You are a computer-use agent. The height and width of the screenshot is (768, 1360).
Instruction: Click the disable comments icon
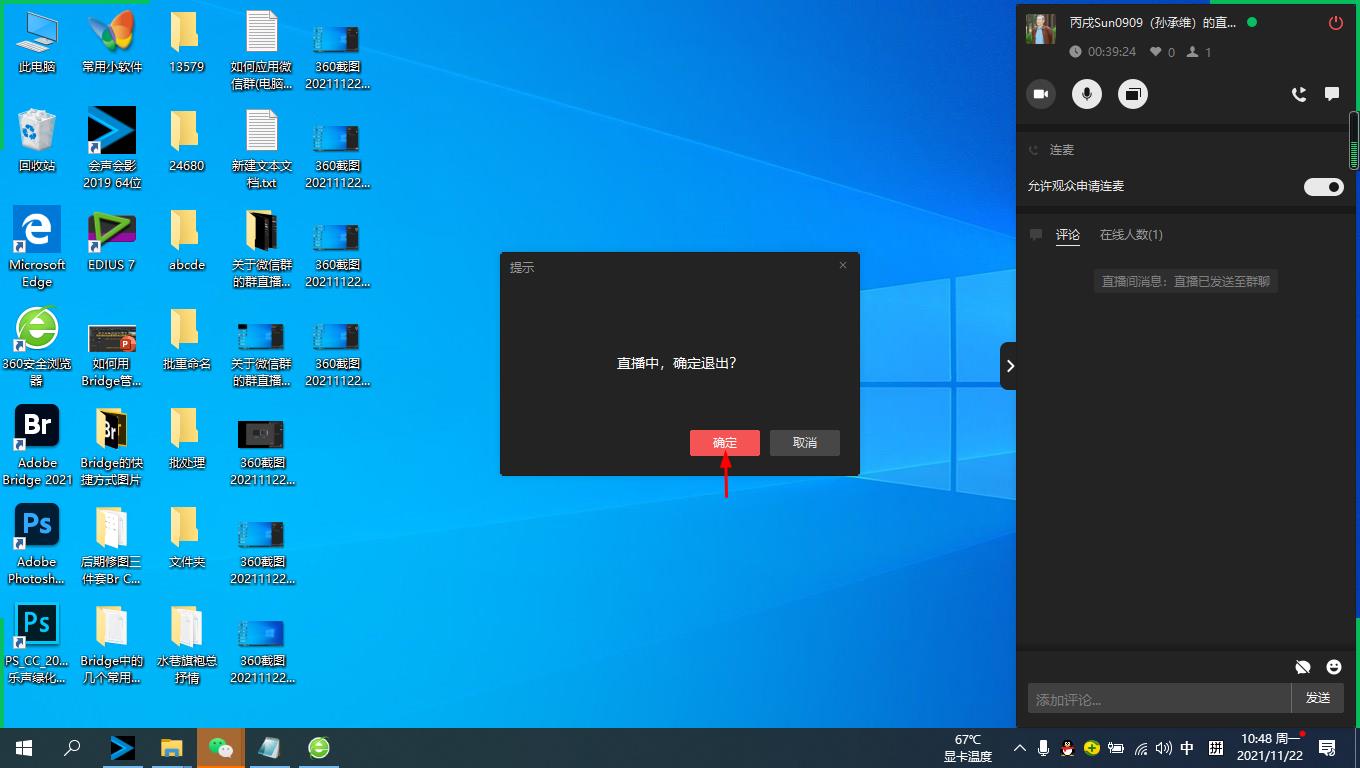click(1302, 667)
